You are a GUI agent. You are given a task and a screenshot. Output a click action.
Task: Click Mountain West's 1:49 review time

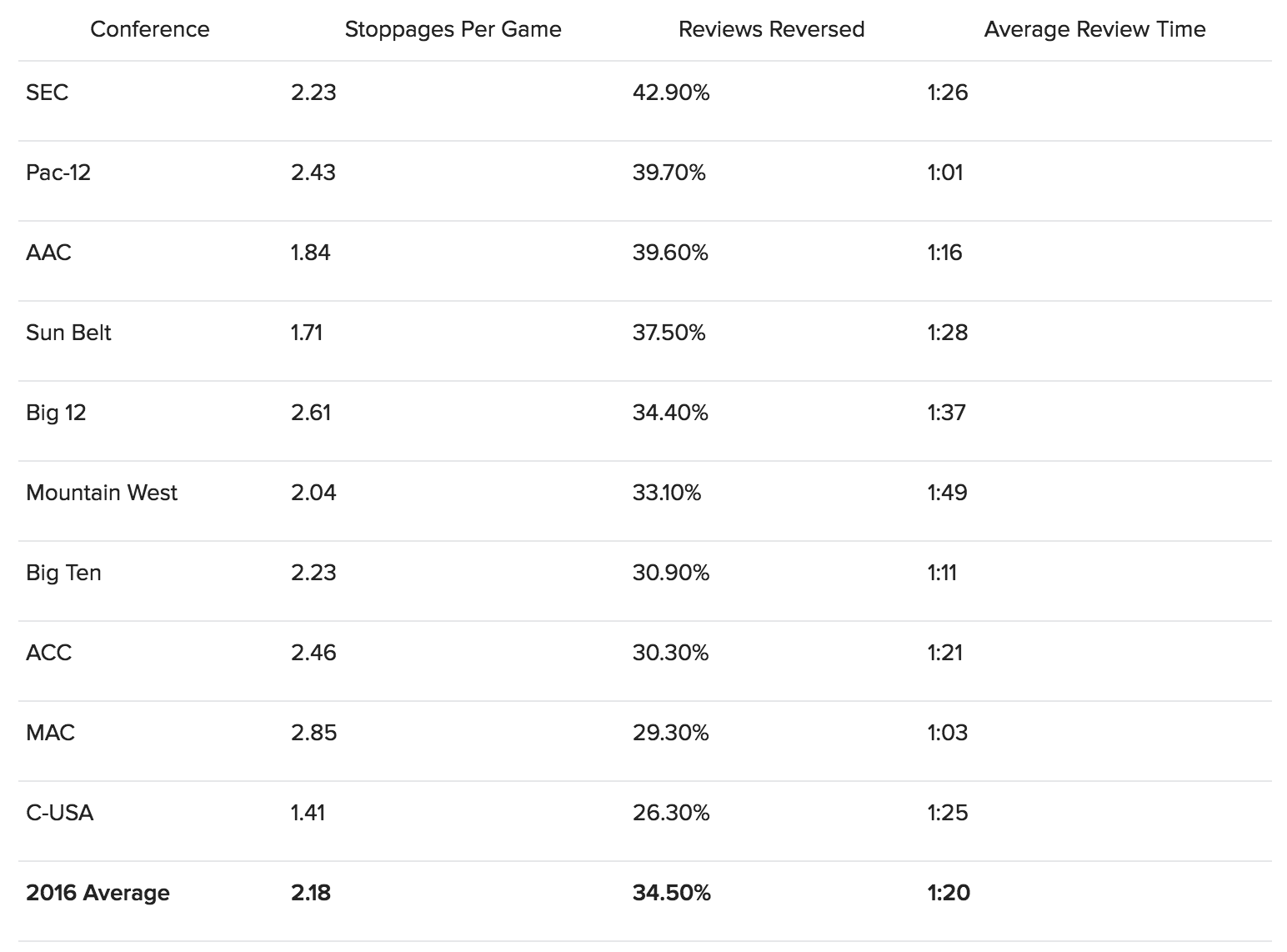point(947,493)
